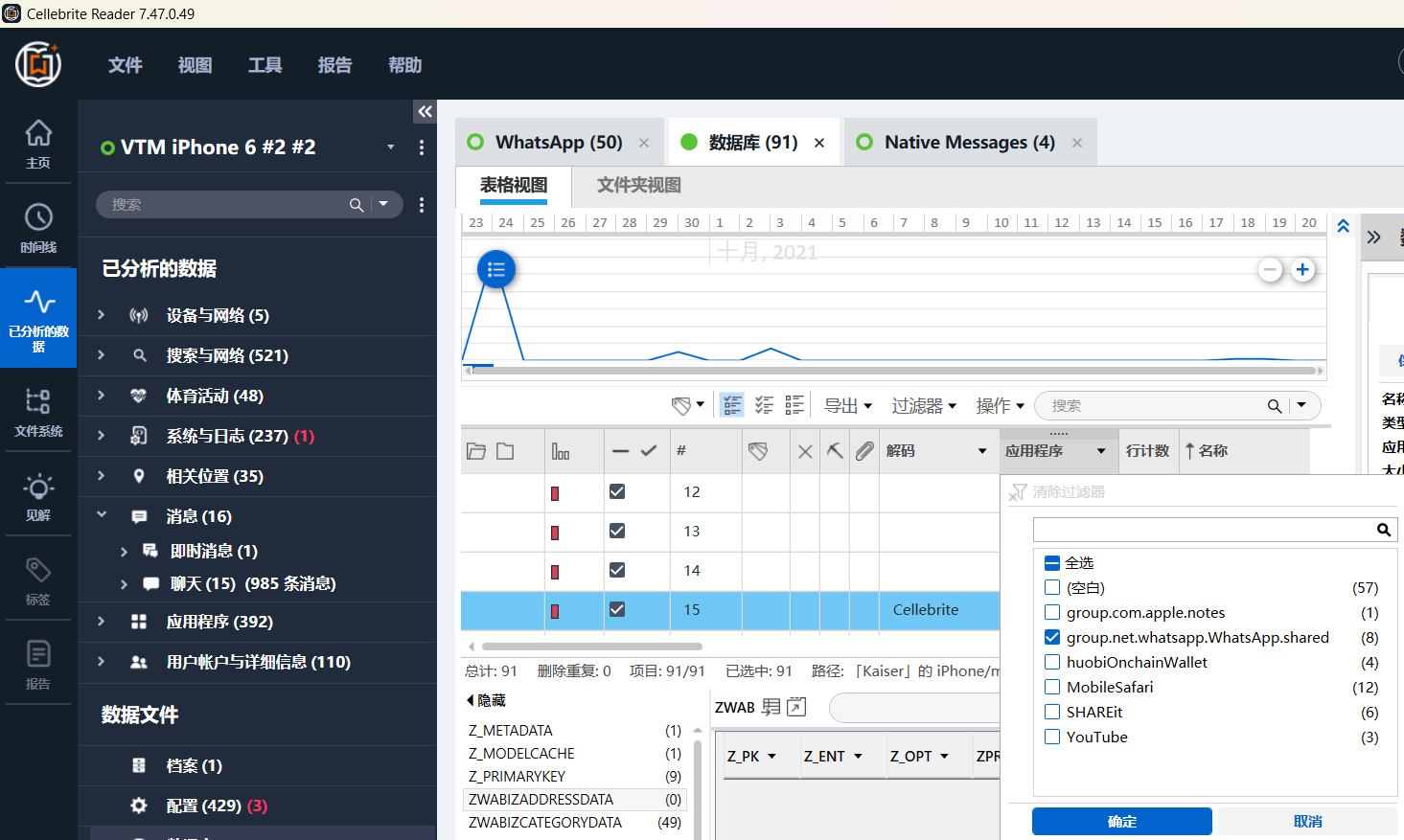Screen dimensions: 1404x840
Task: Toggle the checkbox in row 15
Action: [617, 609]
